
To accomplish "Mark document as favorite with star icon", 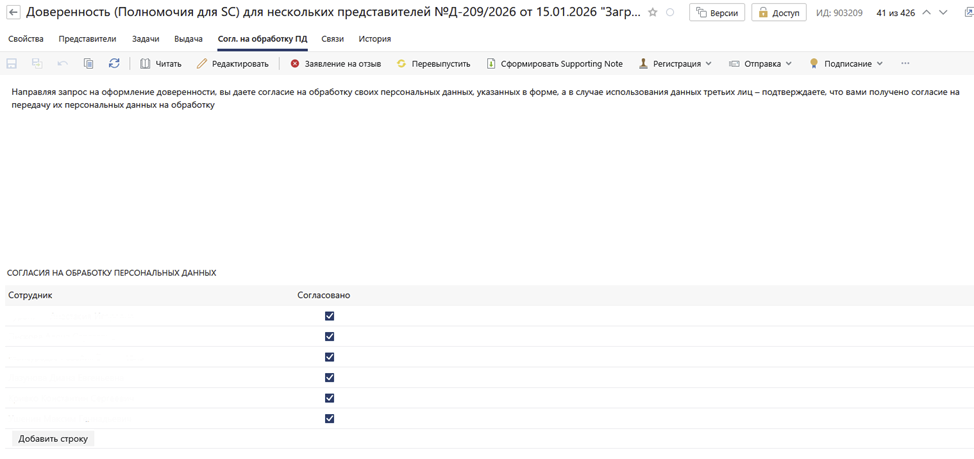I will 653,13.
